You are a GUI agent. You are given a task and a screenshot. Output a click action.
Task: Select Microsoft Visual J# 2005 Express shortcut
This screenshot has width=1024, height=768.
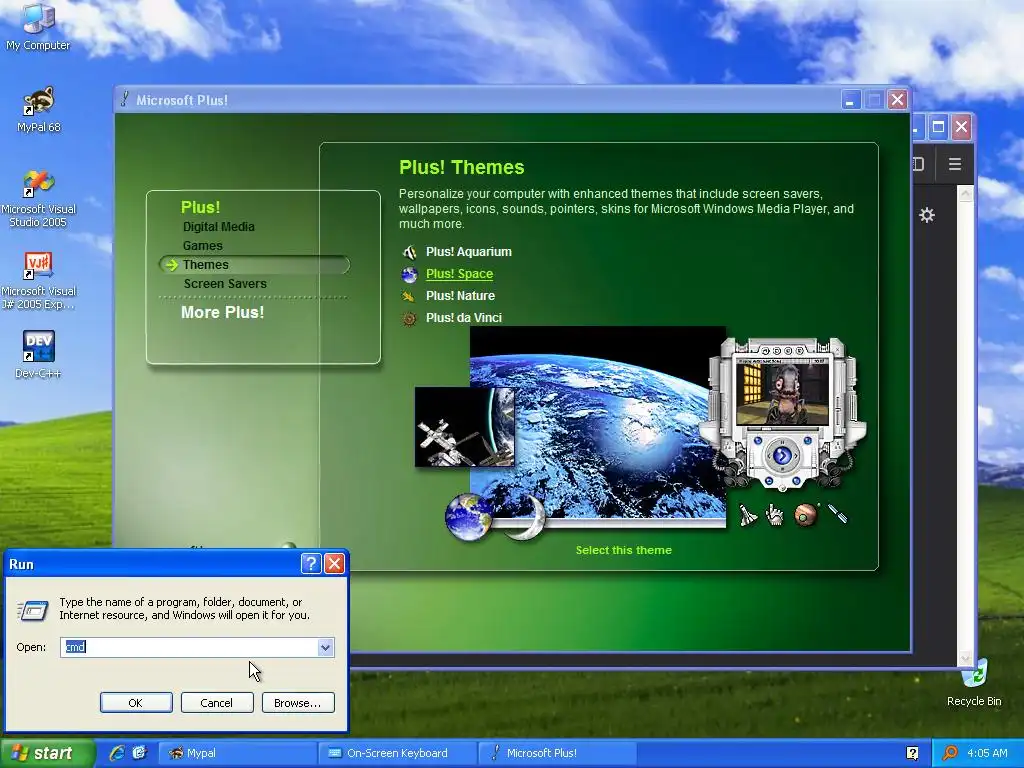39,281
